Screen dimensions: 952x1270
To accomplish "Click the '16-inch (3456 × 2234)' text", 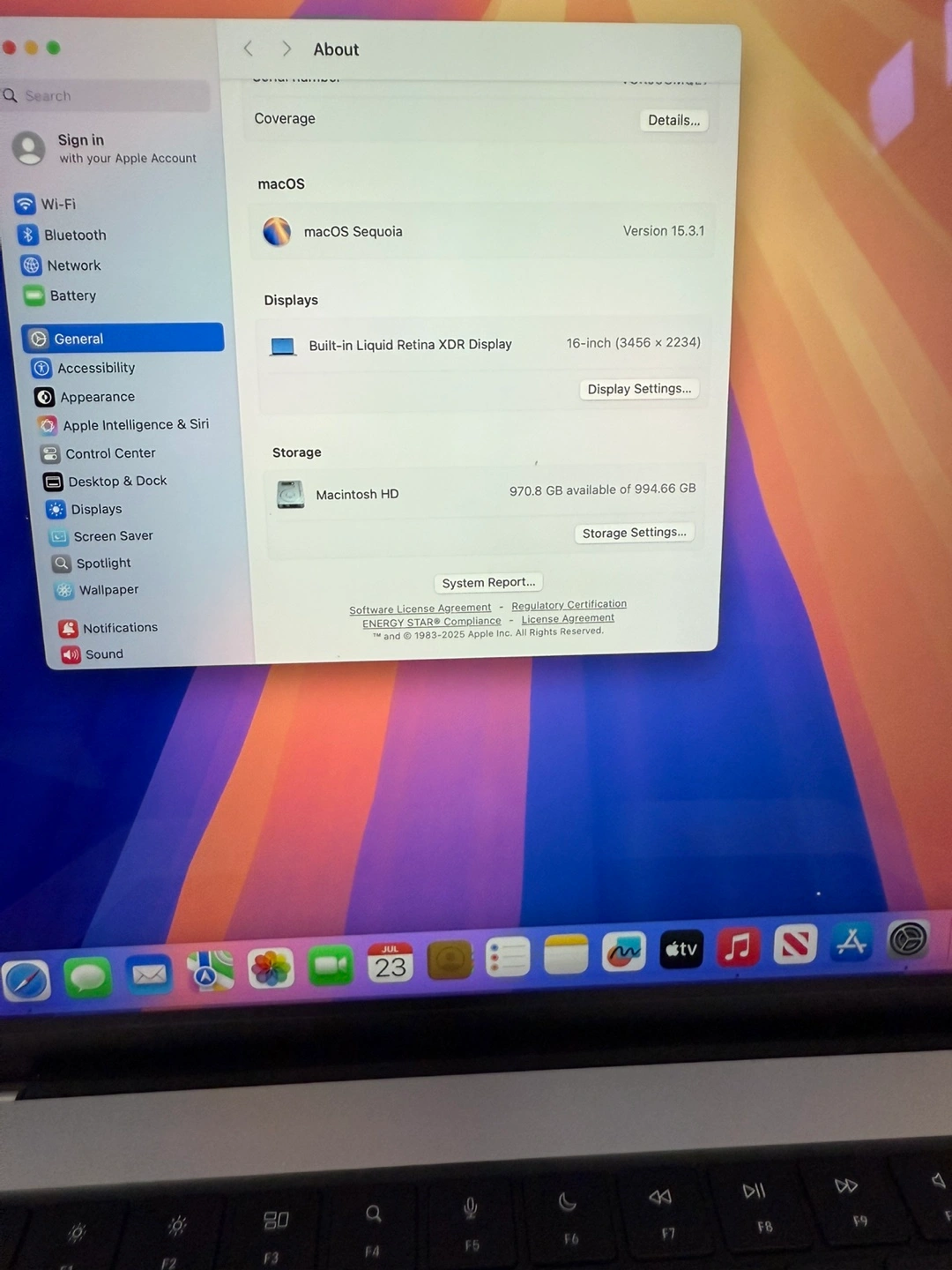I will (633, 342).
